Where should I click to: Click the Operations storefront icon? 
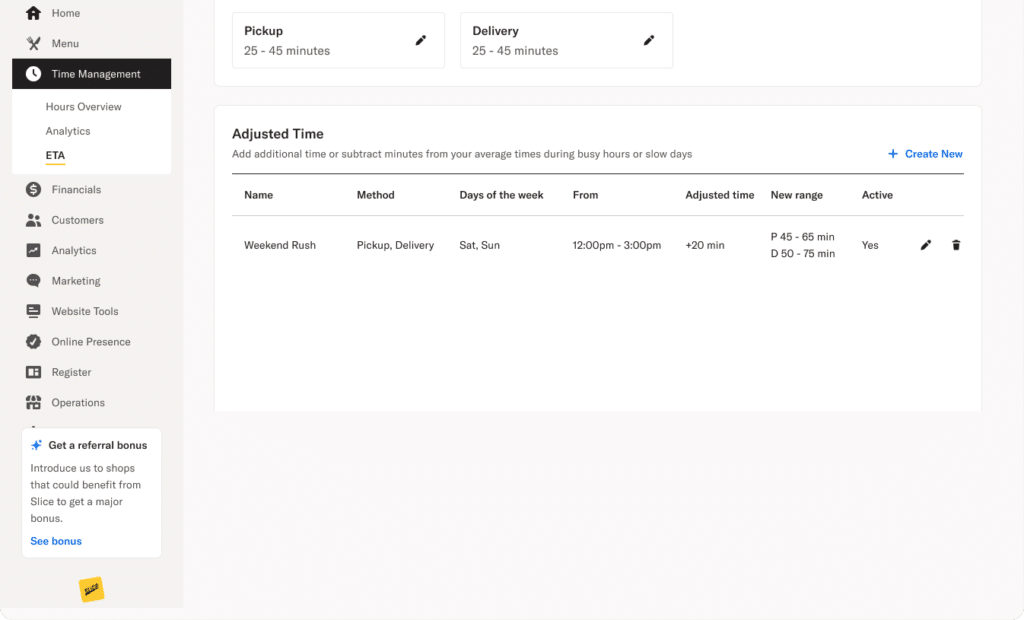coord(33,402)
